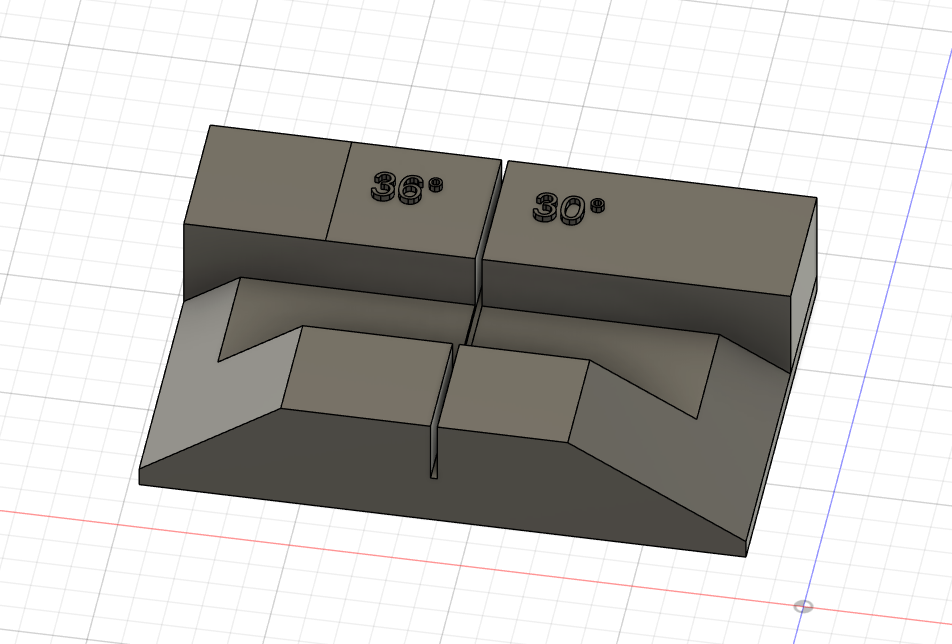Click the degree symbol after 36
This screenshot has width=952, height=644.
[x=435, y=184]
